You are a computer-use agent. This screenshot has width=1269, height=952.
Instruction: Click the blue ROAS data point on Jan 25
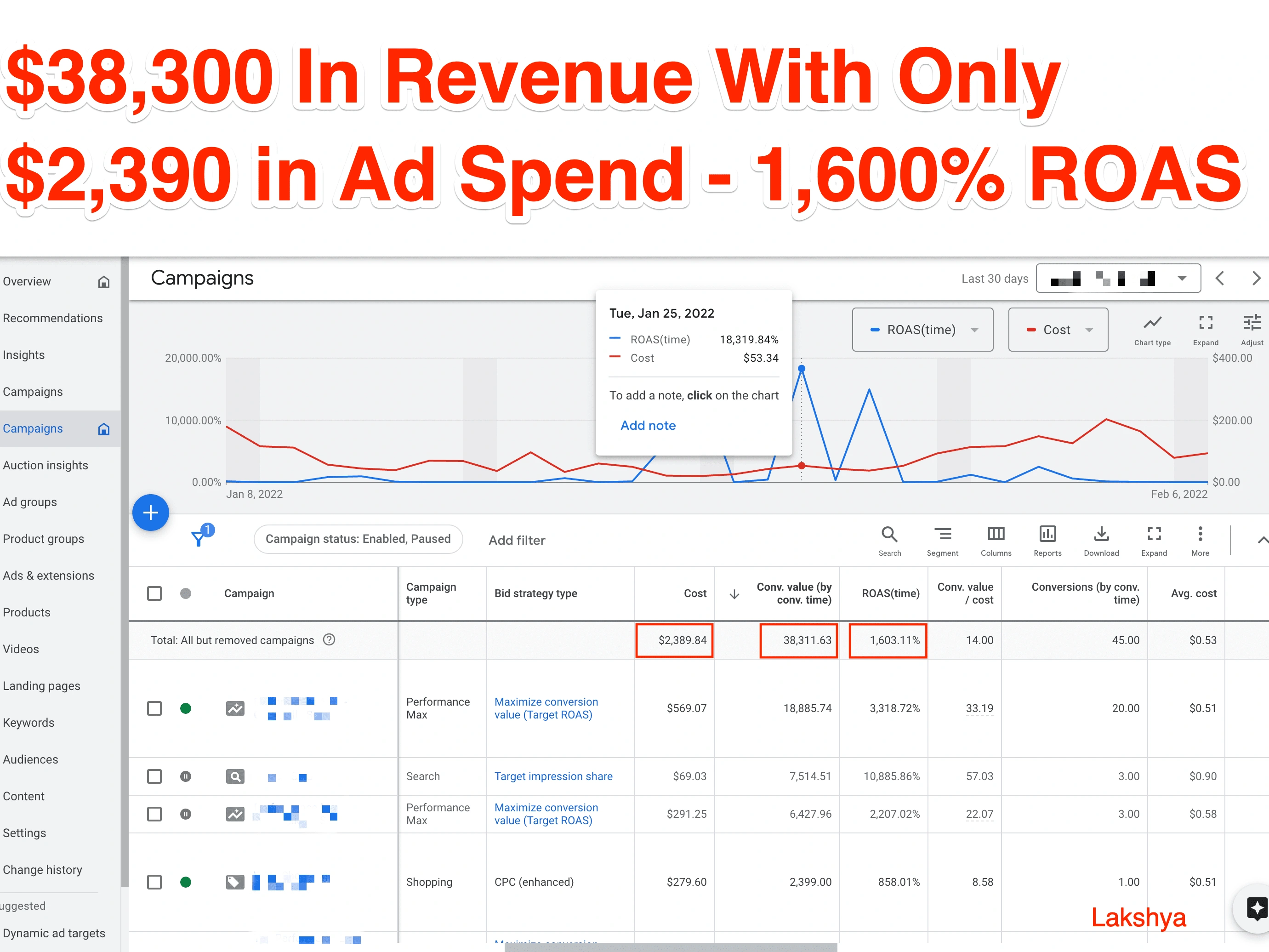coord(802,368)
